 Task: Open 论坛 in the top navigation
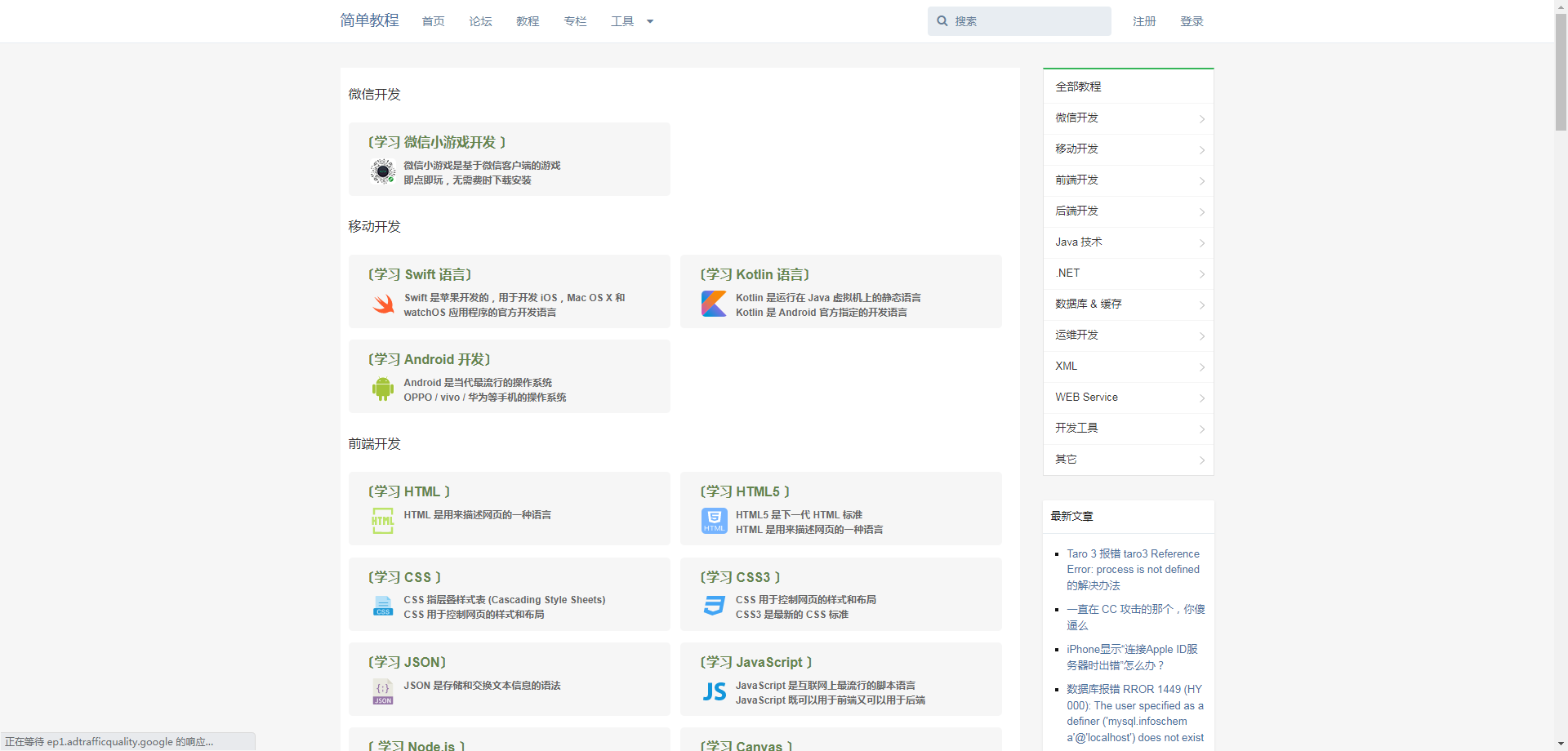pos(481,21)
